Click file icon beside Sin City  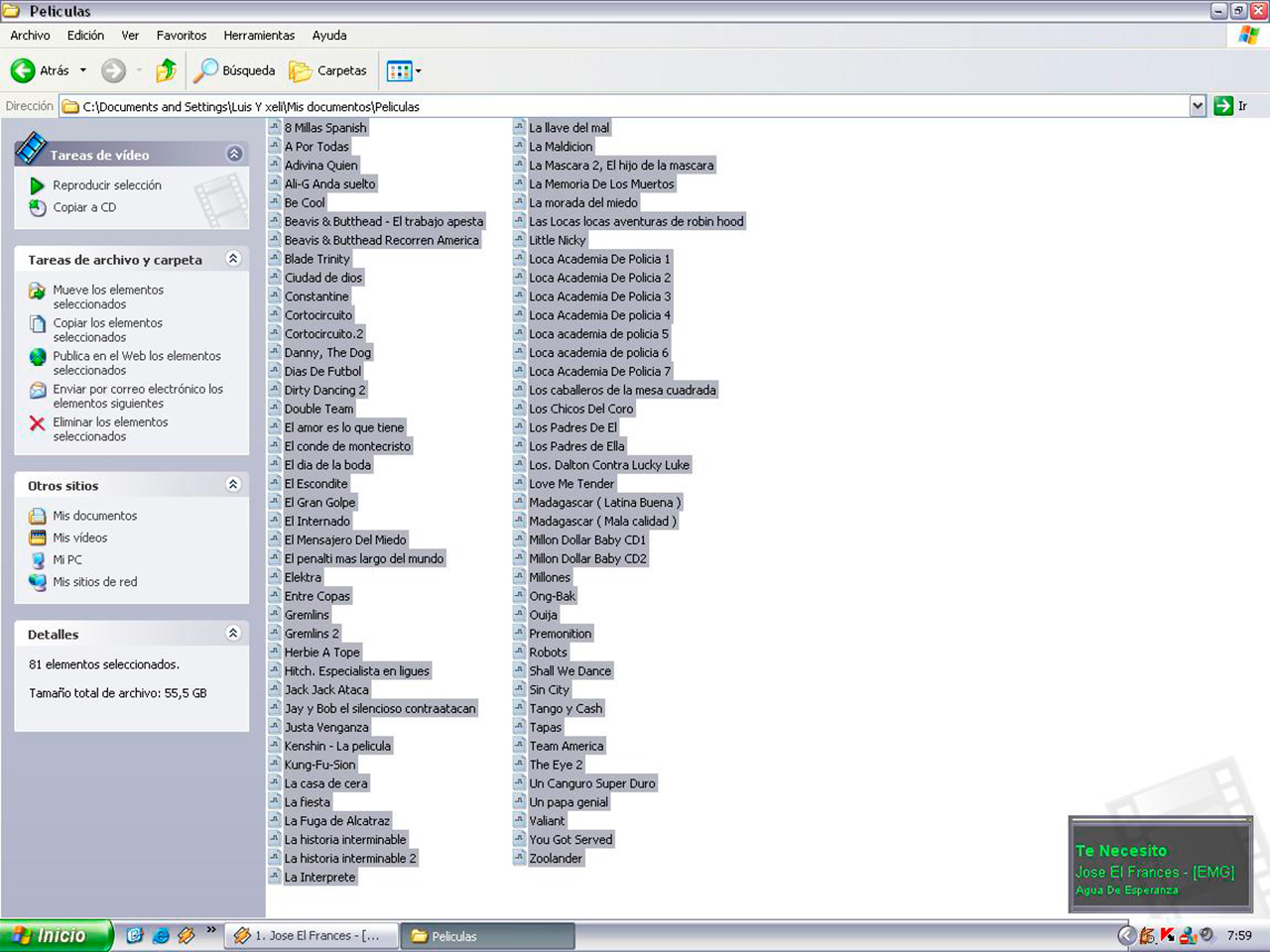(519, 689)
